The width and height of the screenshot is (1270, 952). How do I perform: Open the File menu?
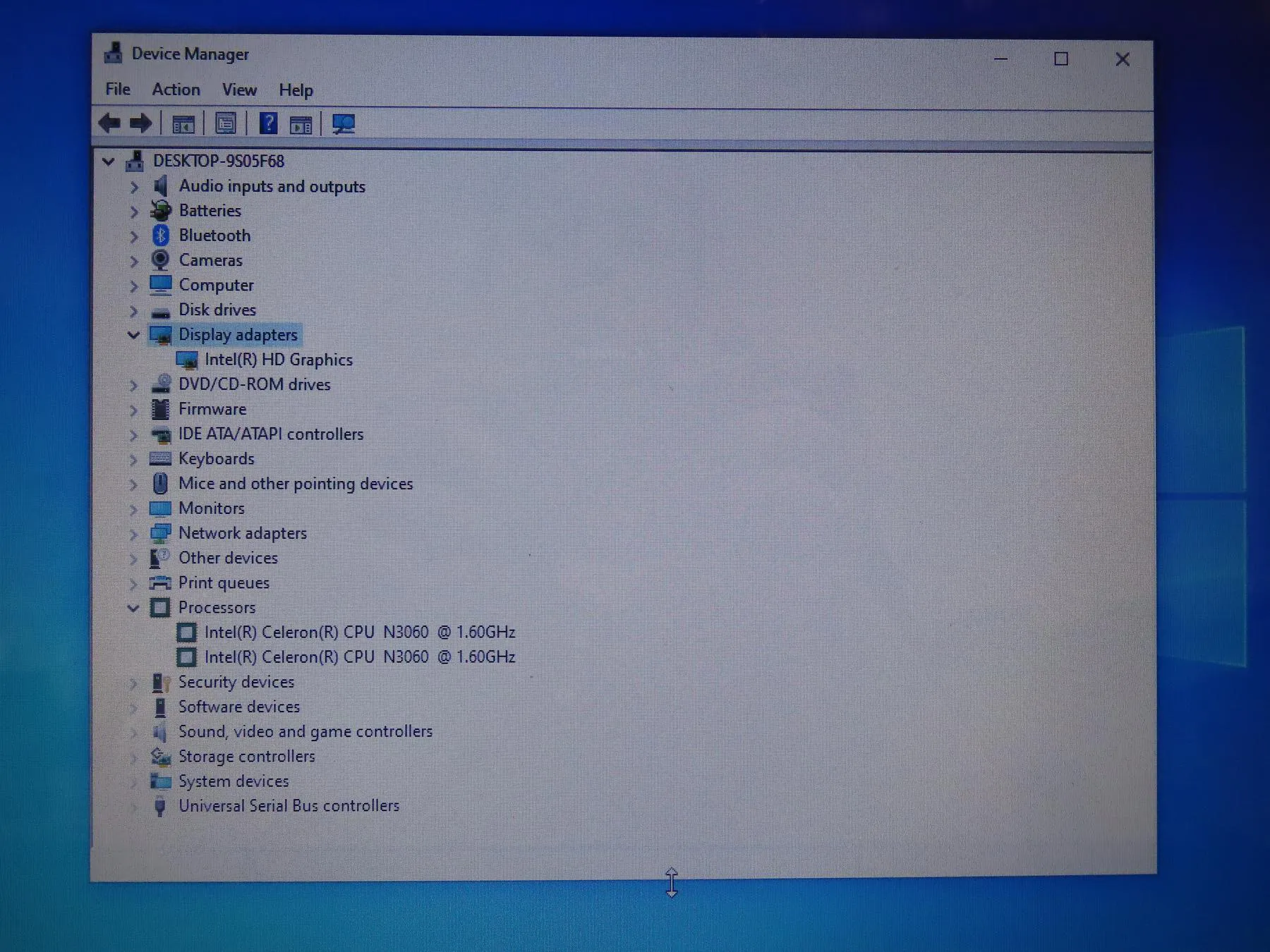point(118,89)
